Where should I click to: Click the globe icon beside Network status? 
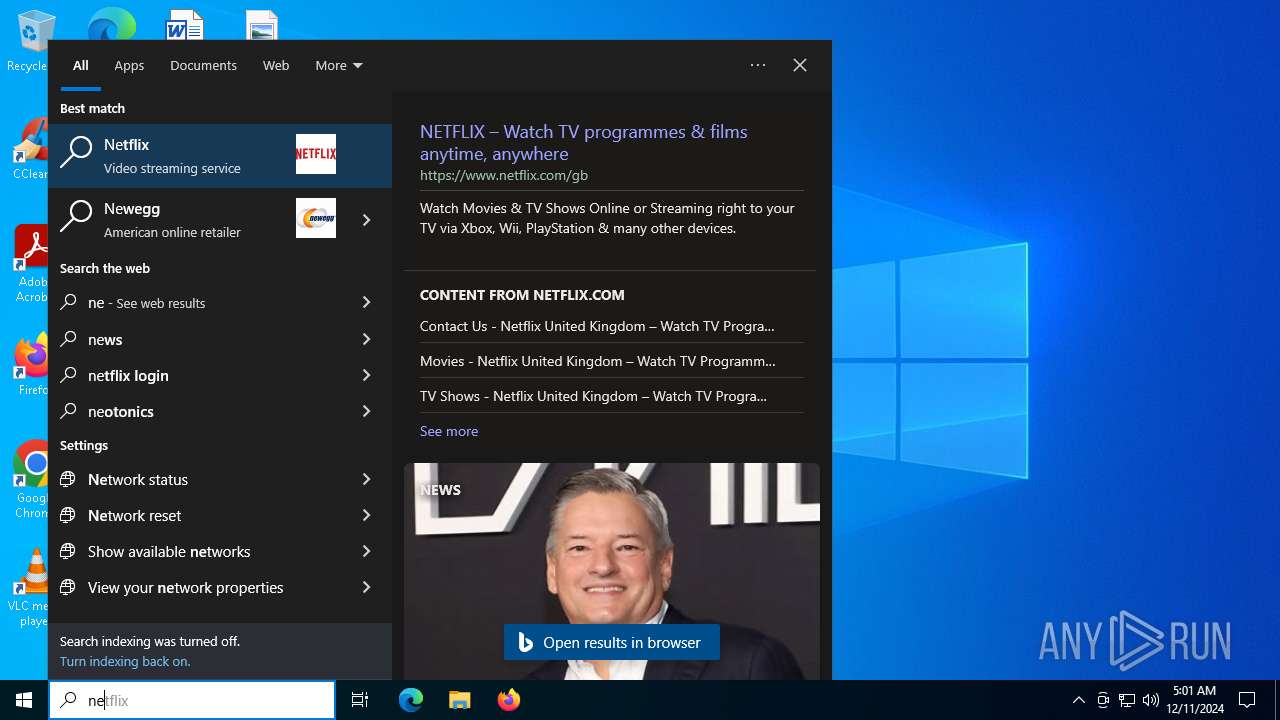tap(68, 479)
